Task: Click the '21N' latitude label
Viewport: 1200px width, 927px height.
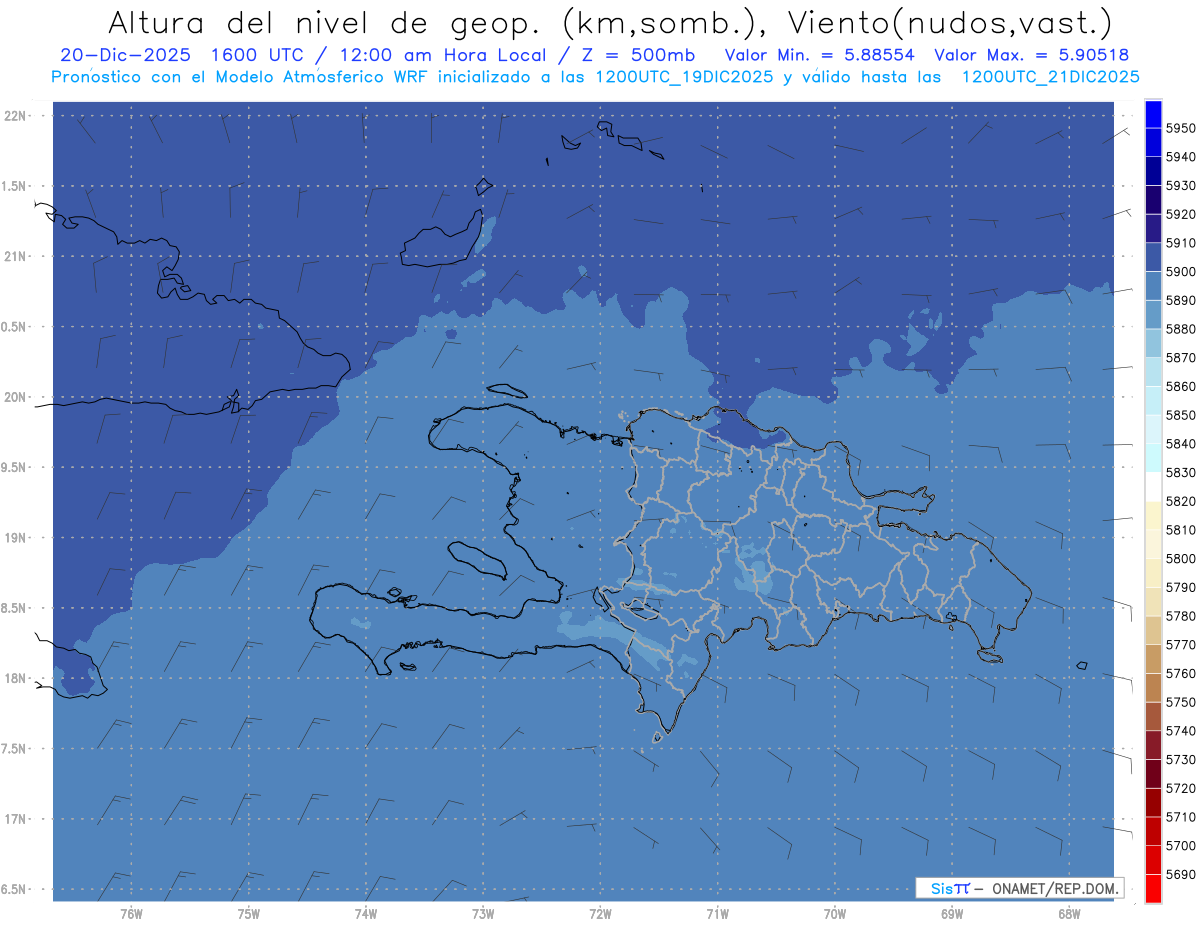Action: 16,256
